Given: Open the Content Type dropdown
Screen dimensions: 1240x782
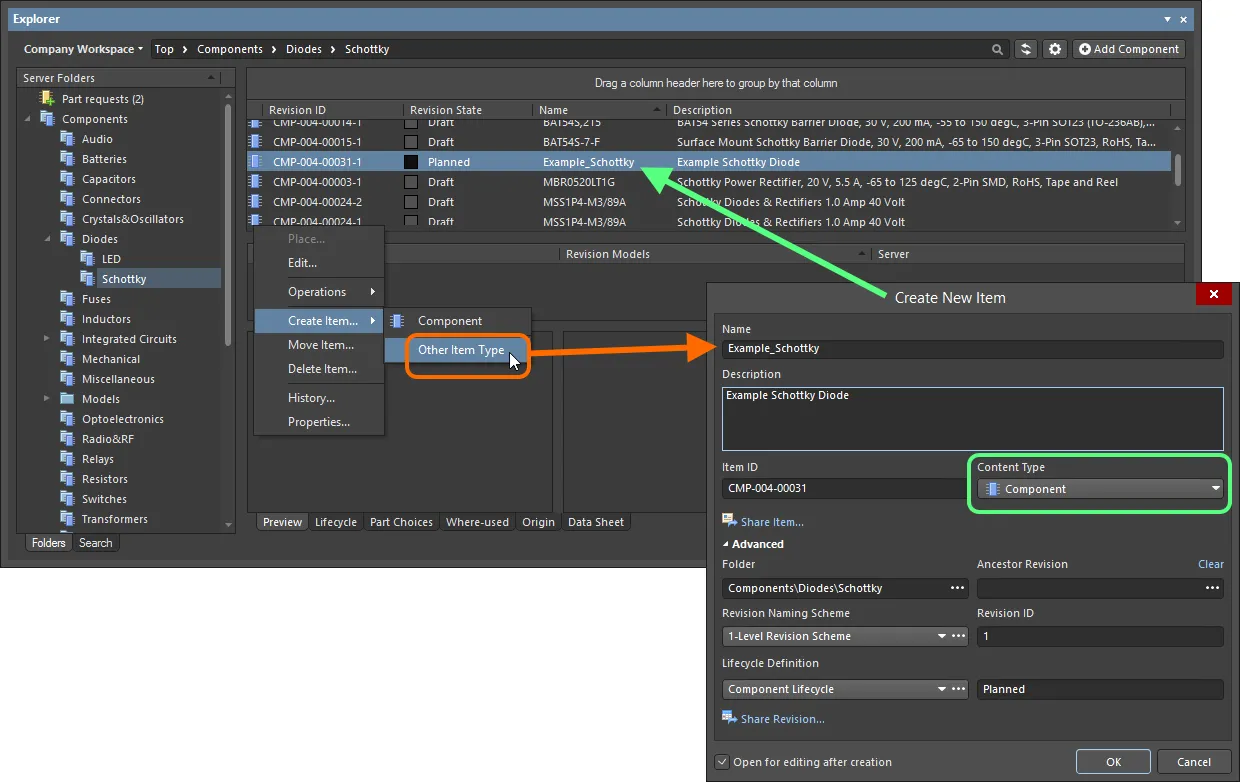Looking at the screenshot, I should click(x=1099, y=489).
